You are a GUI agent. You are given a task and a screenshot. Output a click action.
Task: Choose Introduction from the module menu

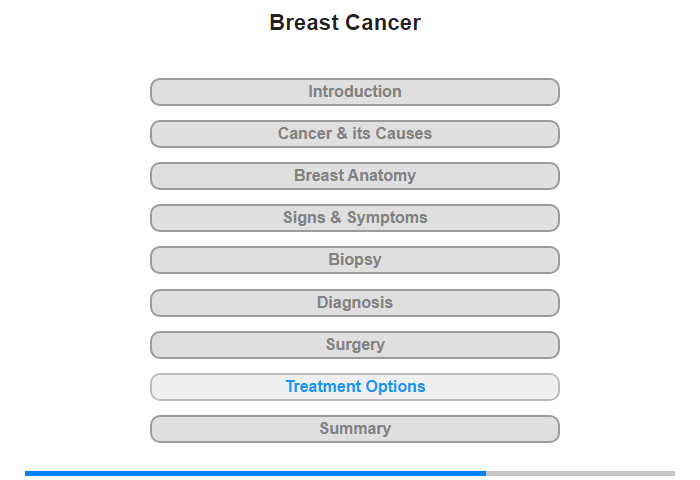[x=354, y=92]
